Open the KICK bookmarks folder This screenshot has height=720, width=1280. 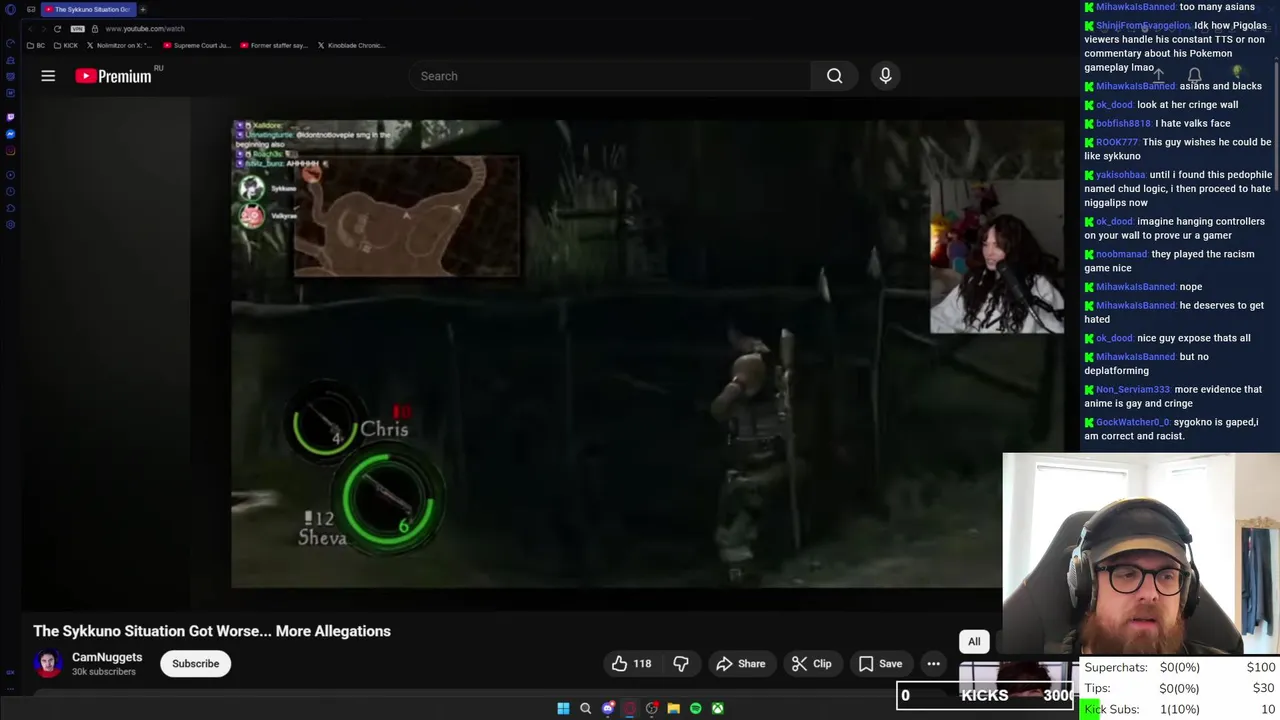pos(66,45)
